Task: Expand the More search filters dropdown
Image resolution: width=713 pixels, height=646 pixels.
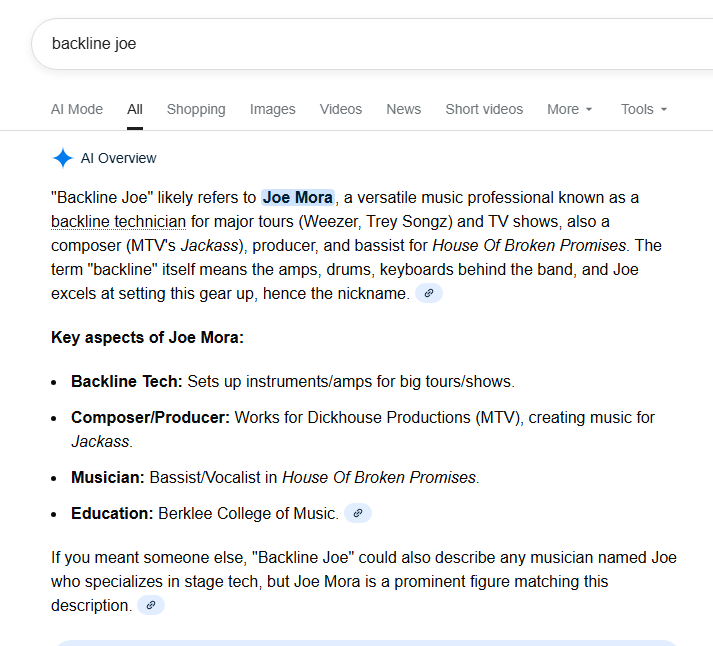Action: point(569,109)
